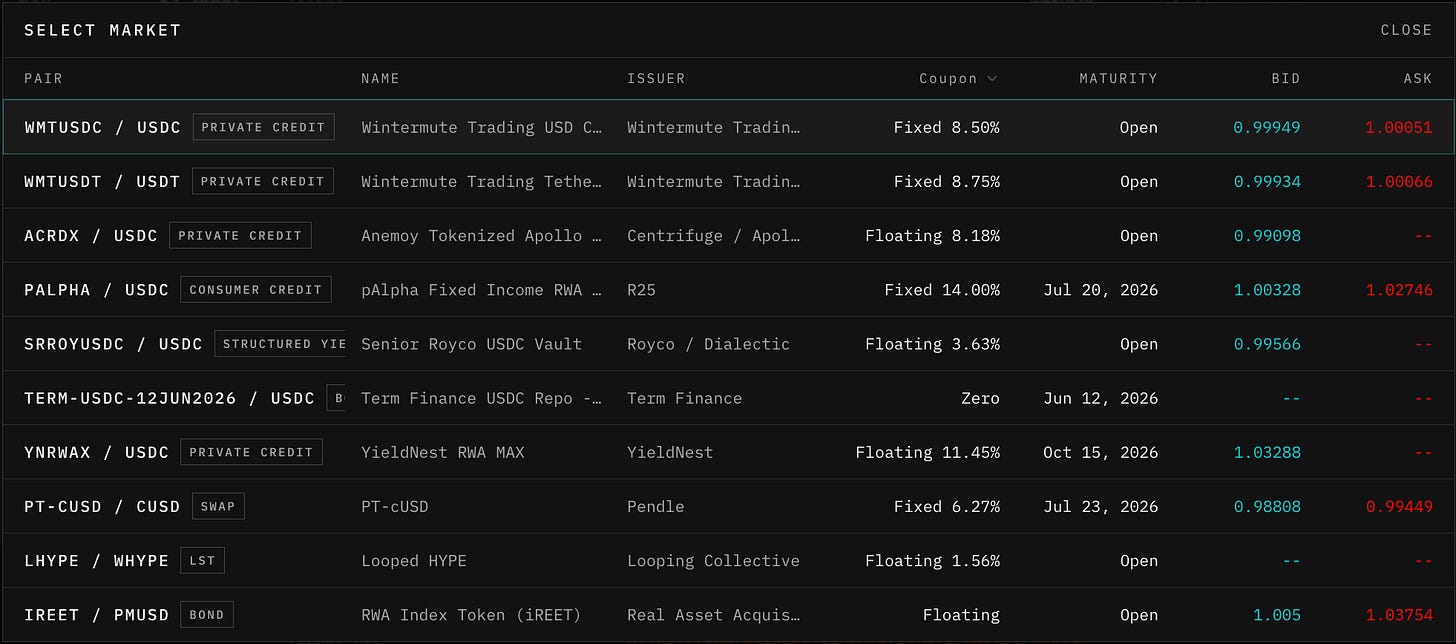Click maturity Jun 12, 2026
The height and width of the screenshot is (644, 1456).
(x=1100, y=398)
